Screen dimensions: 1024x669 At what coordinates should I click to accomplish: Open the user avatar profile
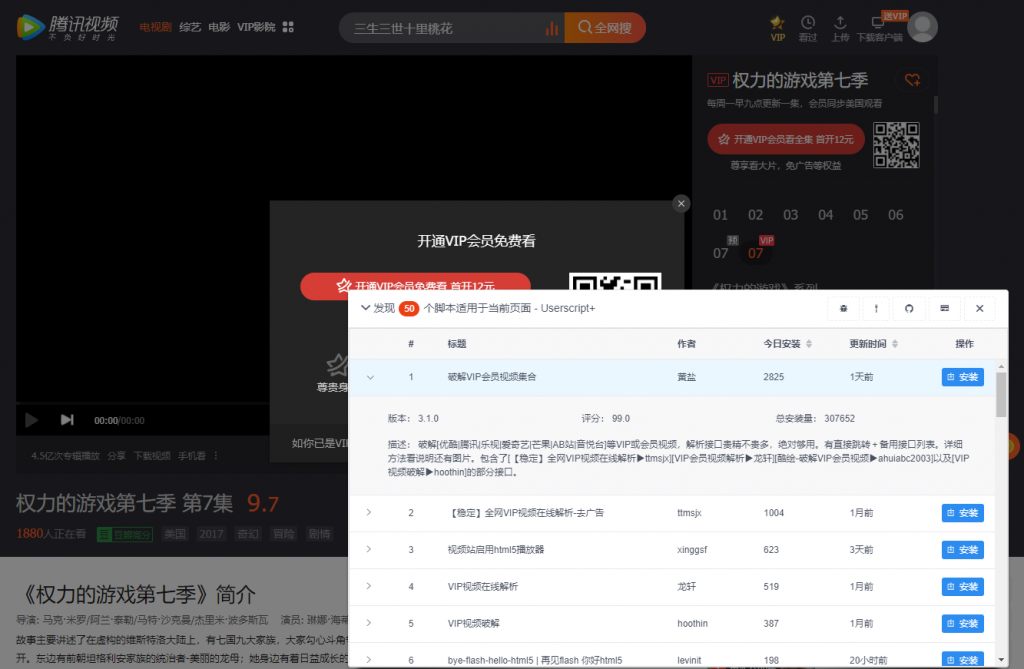coord(922,27)
